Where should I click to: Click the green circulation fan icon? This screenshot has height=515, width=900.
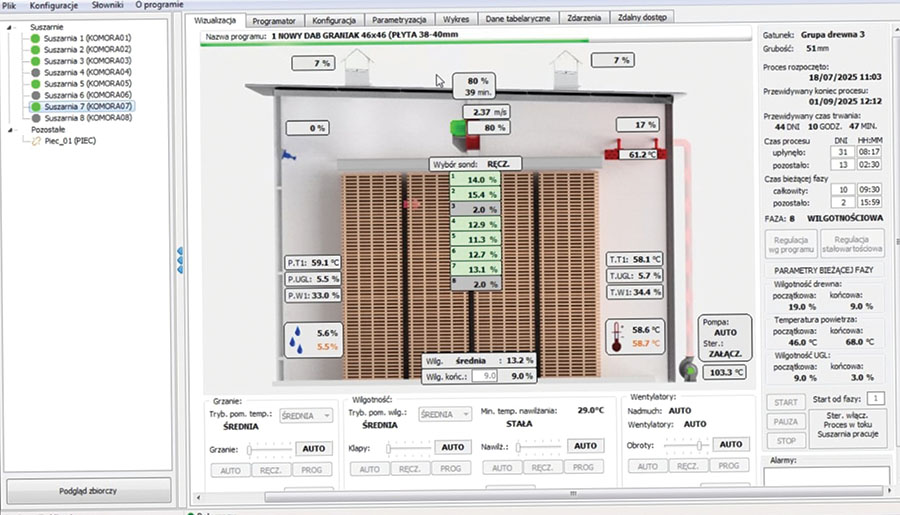tap(460, 128)
